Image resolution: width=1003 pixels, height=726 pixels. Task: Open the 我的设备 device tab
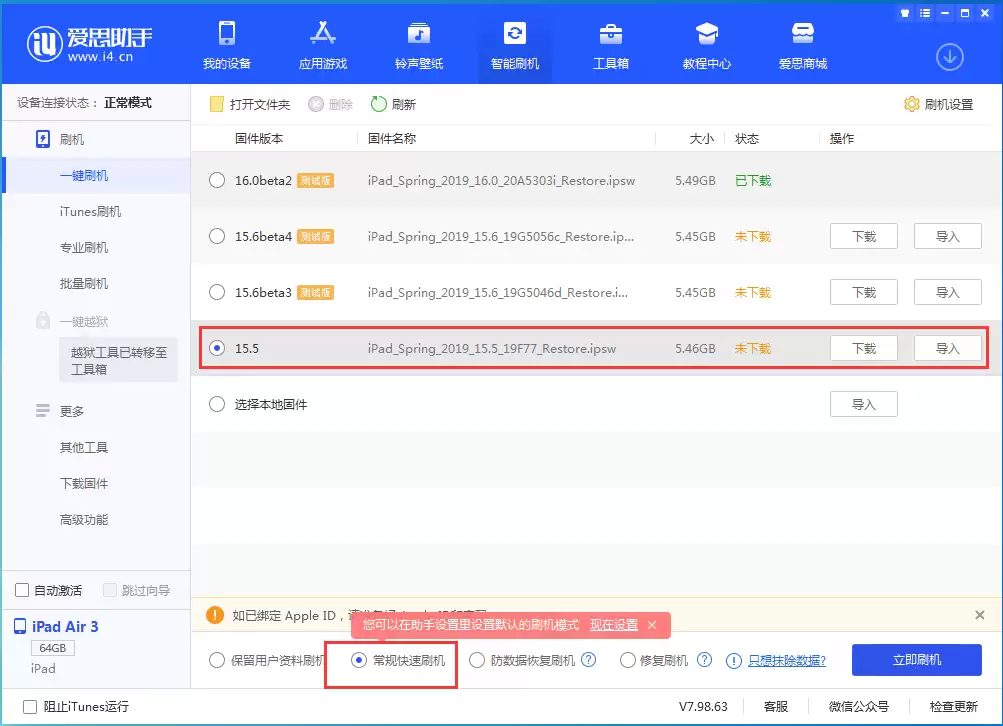[x=226, y=45]
